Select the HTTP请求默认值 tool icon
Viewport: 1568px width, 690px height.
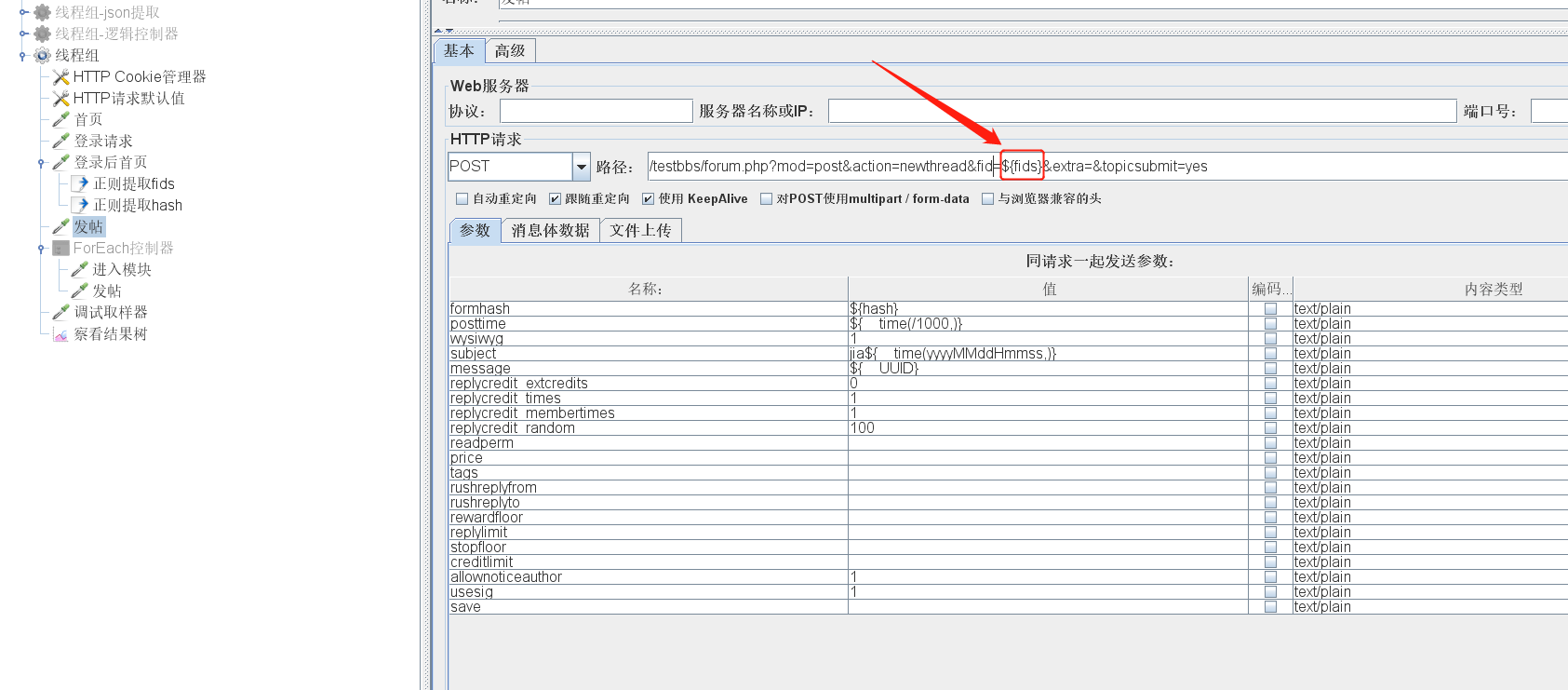(x=61, y=98)
